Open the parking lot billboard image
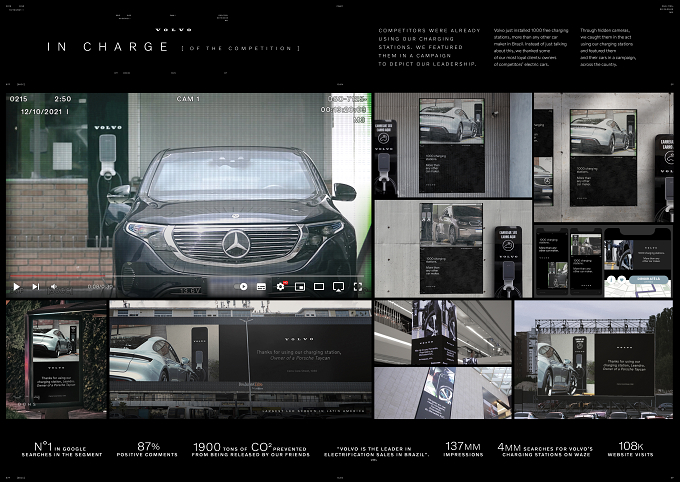 594,359
